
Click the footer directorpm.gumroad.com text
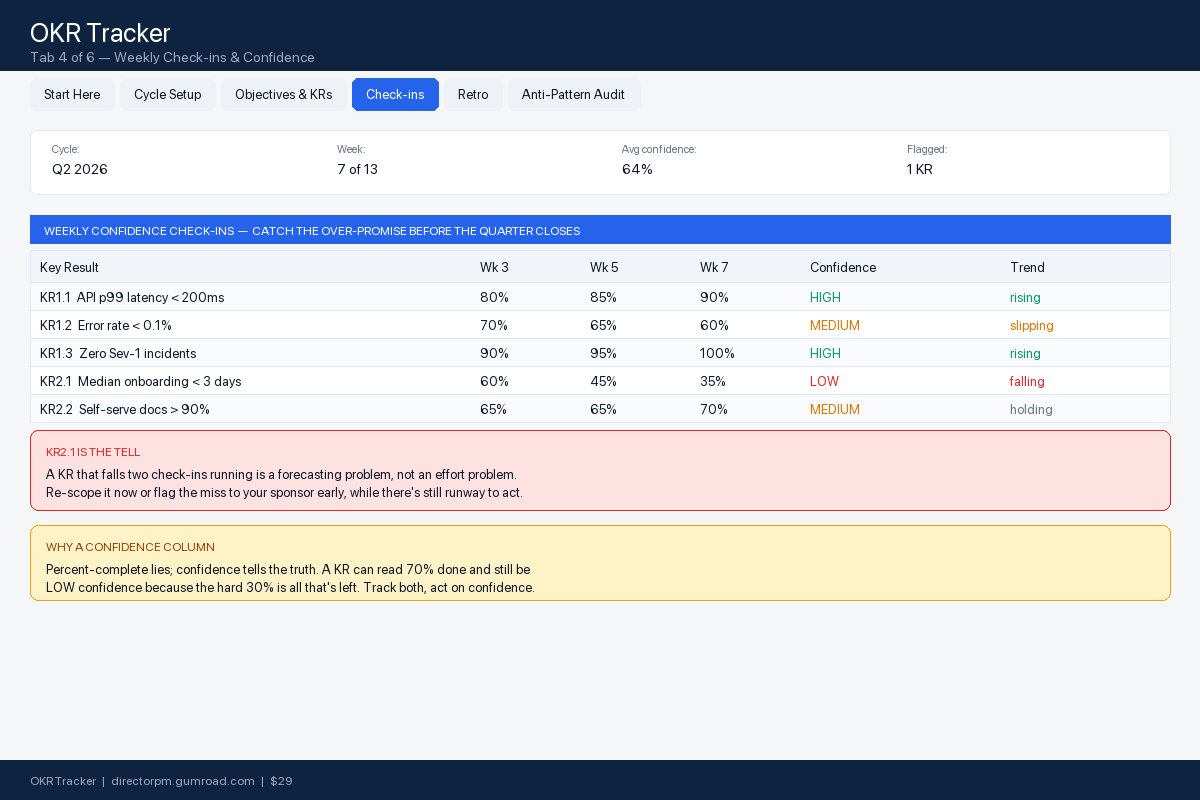click(x=183, y=781)
